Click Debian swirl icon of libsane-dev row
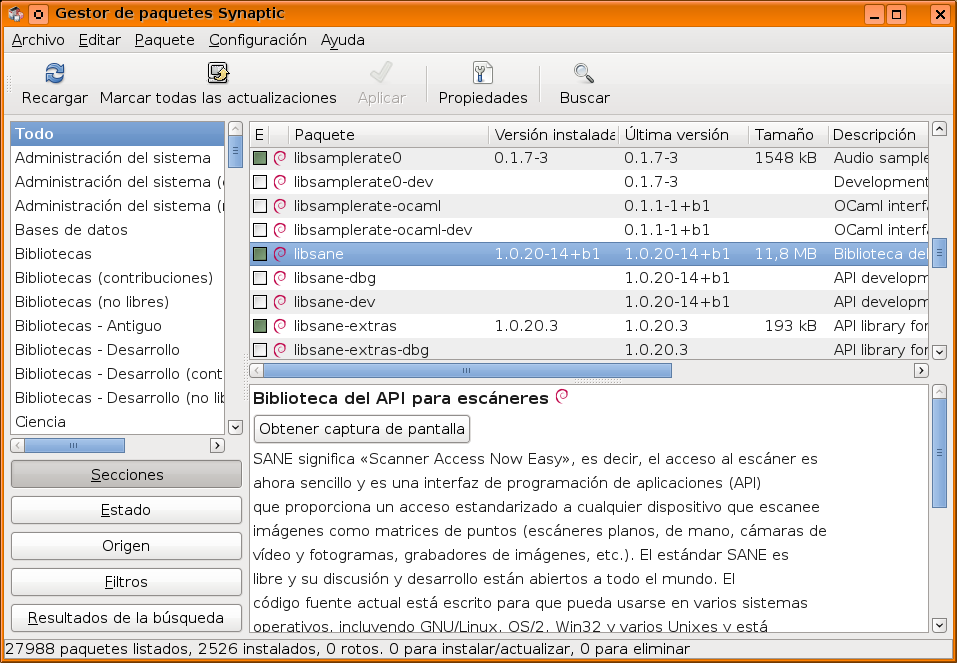Screen dimensions: 957x663 [280, 302]
